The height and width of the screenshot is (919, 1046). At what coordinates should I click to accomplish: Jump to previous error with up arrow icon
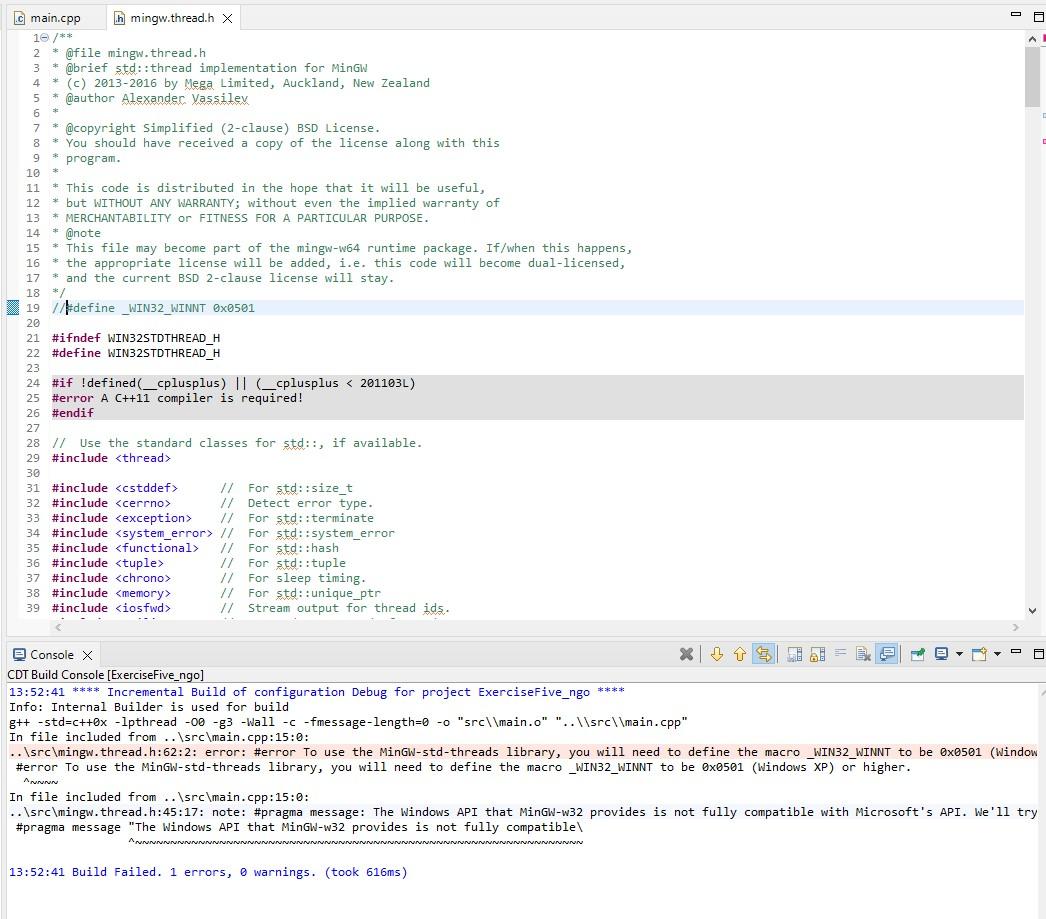coord(740,654)
